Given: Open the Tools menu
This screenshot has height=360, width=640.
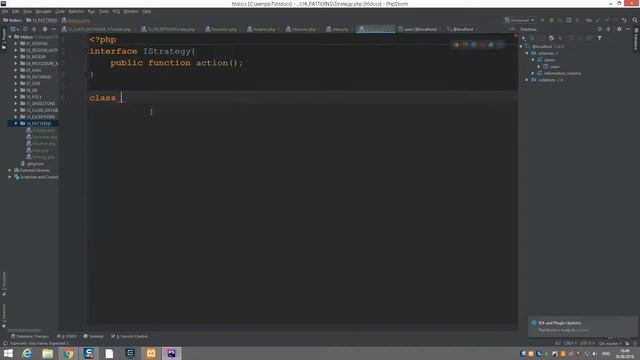Looking at the screenshot, I should [x=104, y=11].
